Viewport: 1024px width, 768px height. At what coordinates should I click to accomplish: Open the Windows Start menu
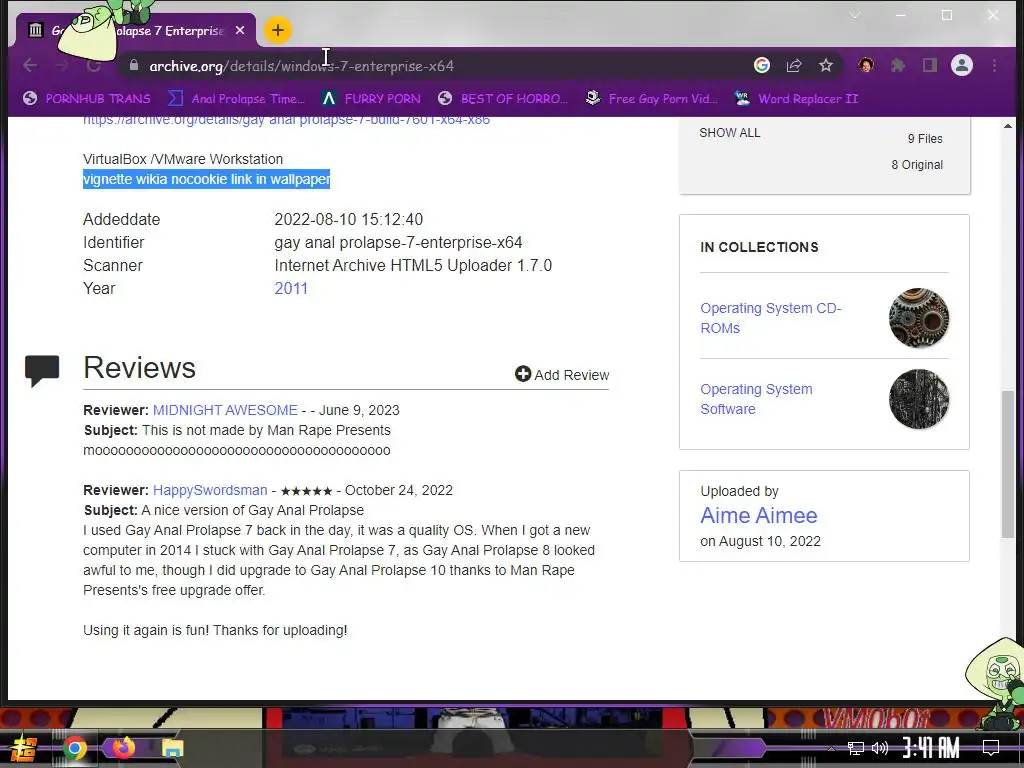click(24, 748)
